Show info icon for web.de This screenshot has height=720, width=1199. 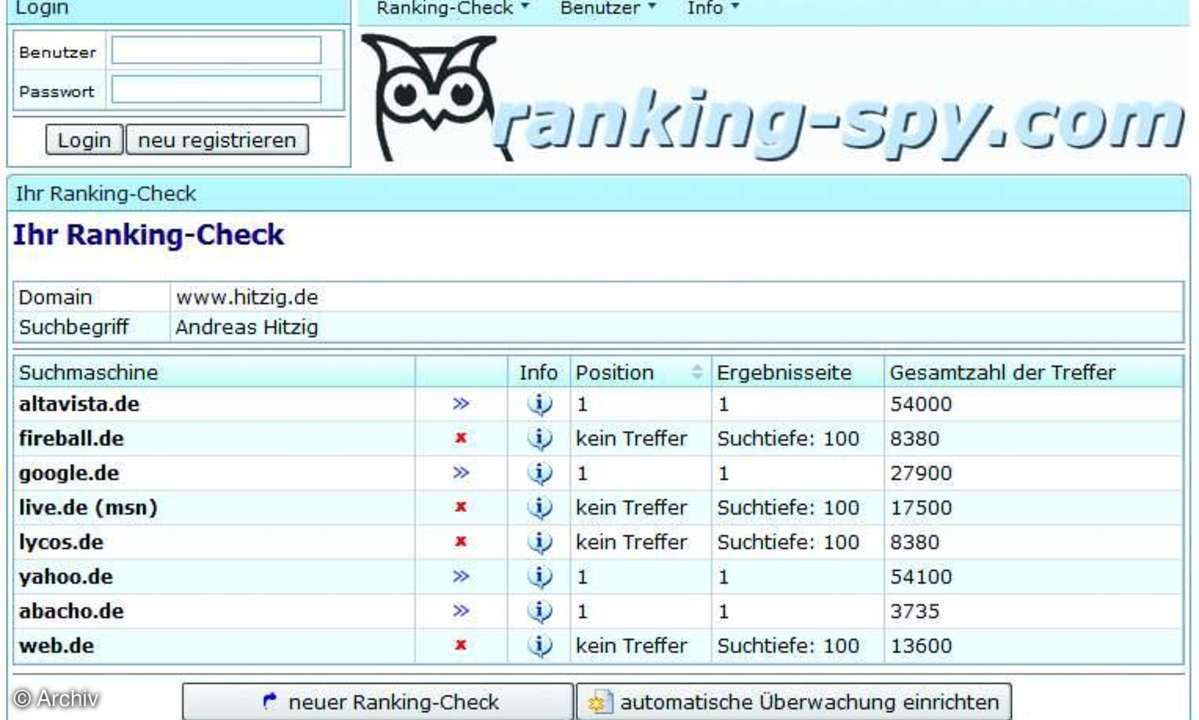coord(540,645)
